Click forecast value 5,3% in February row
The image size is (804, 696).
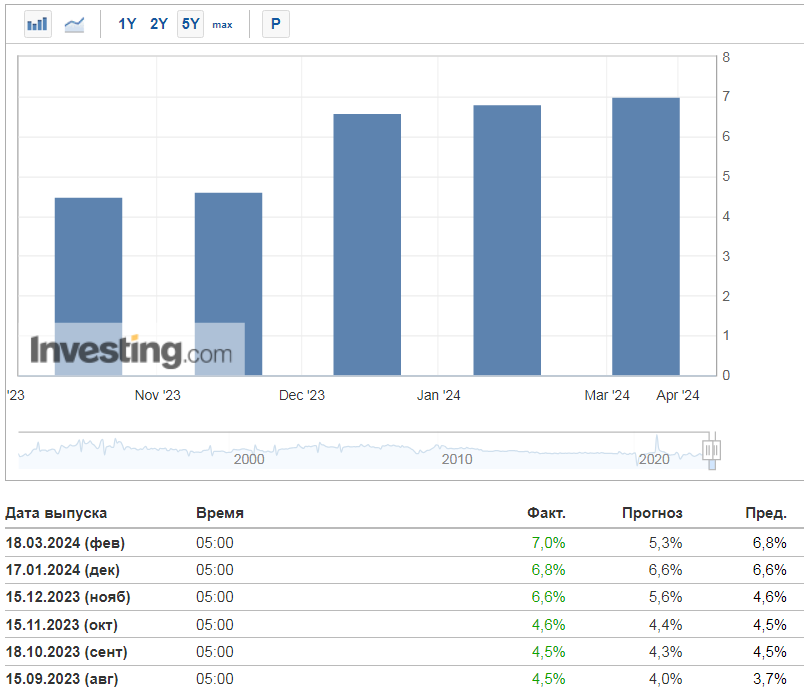coord(665,543)
